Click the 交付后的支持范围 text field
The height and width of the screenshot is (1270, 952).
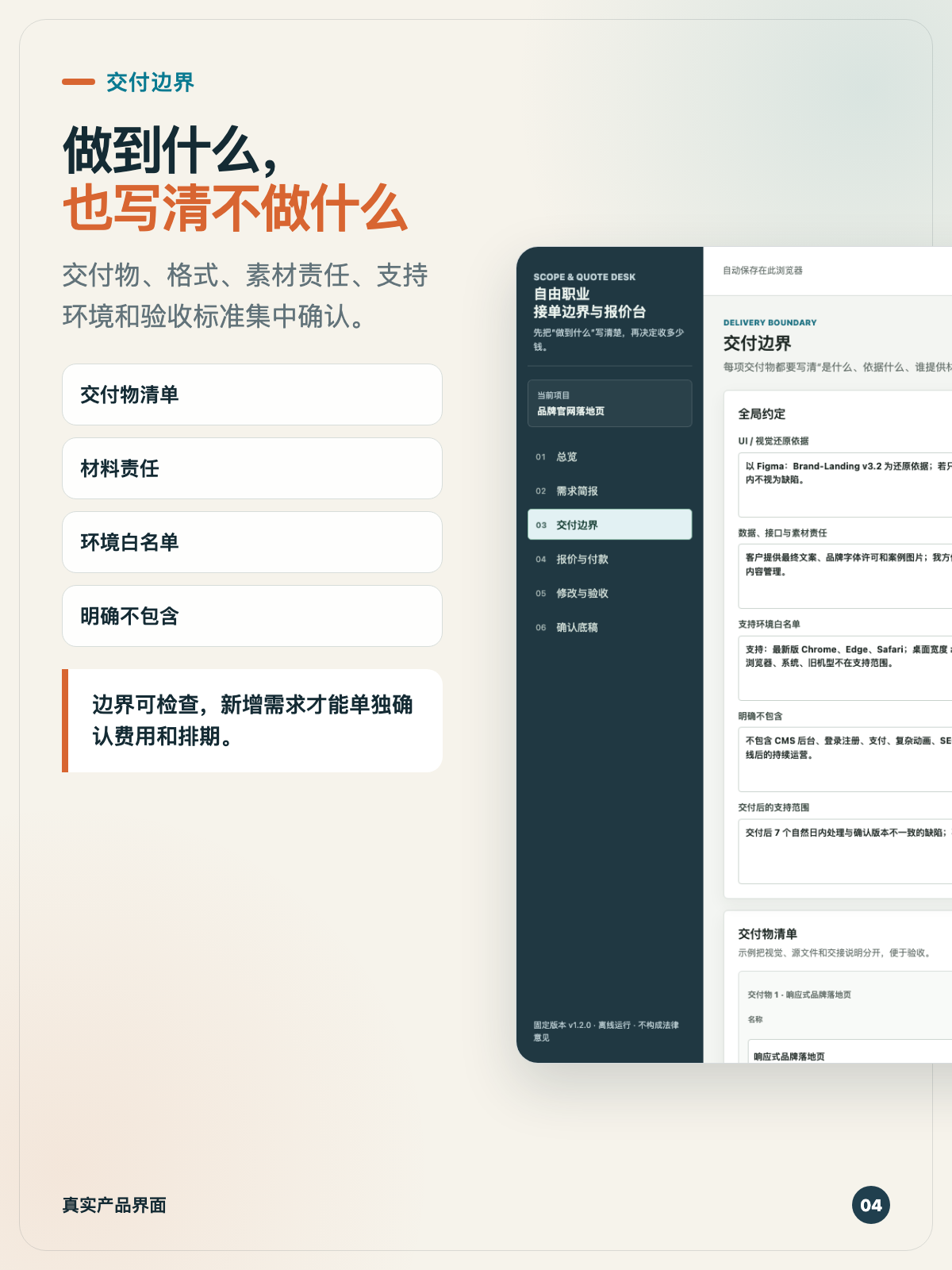click(x=845, y=851)
